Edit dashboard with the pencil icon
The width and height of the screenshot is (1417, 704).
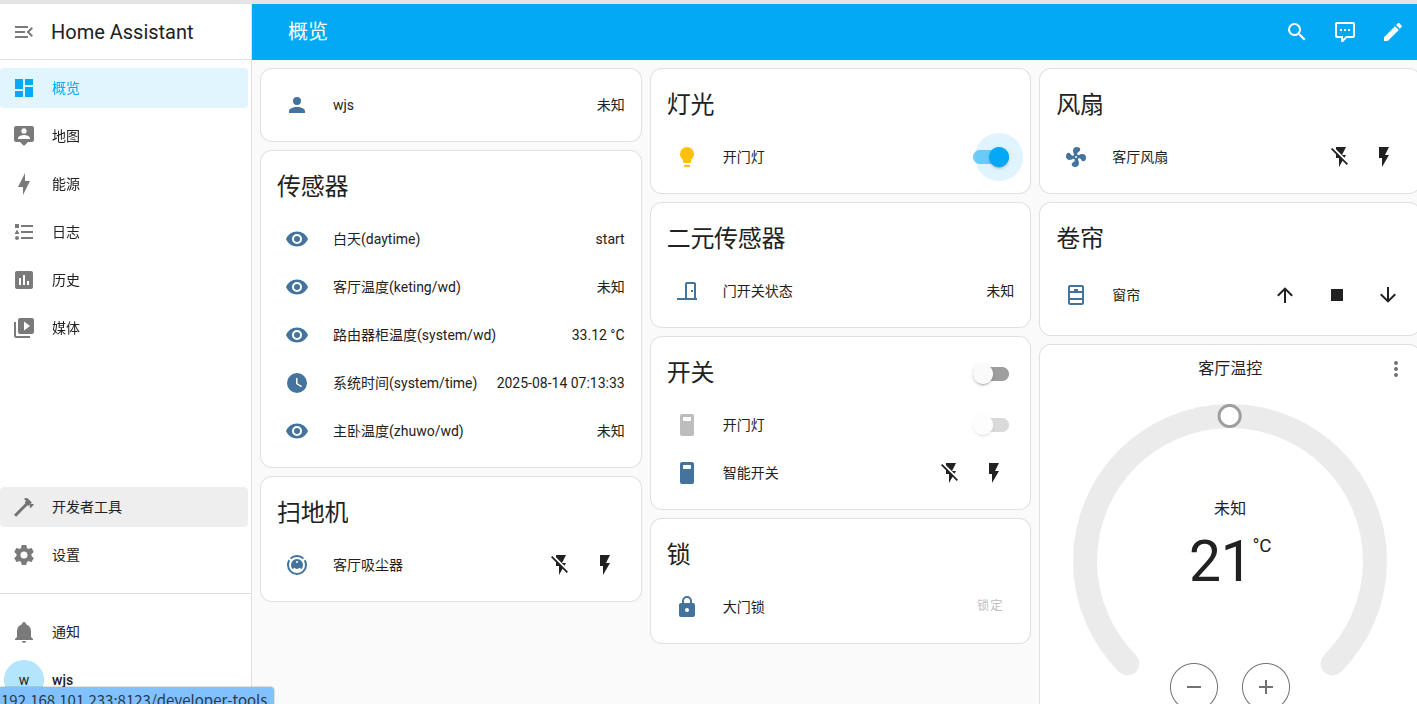1393,32
